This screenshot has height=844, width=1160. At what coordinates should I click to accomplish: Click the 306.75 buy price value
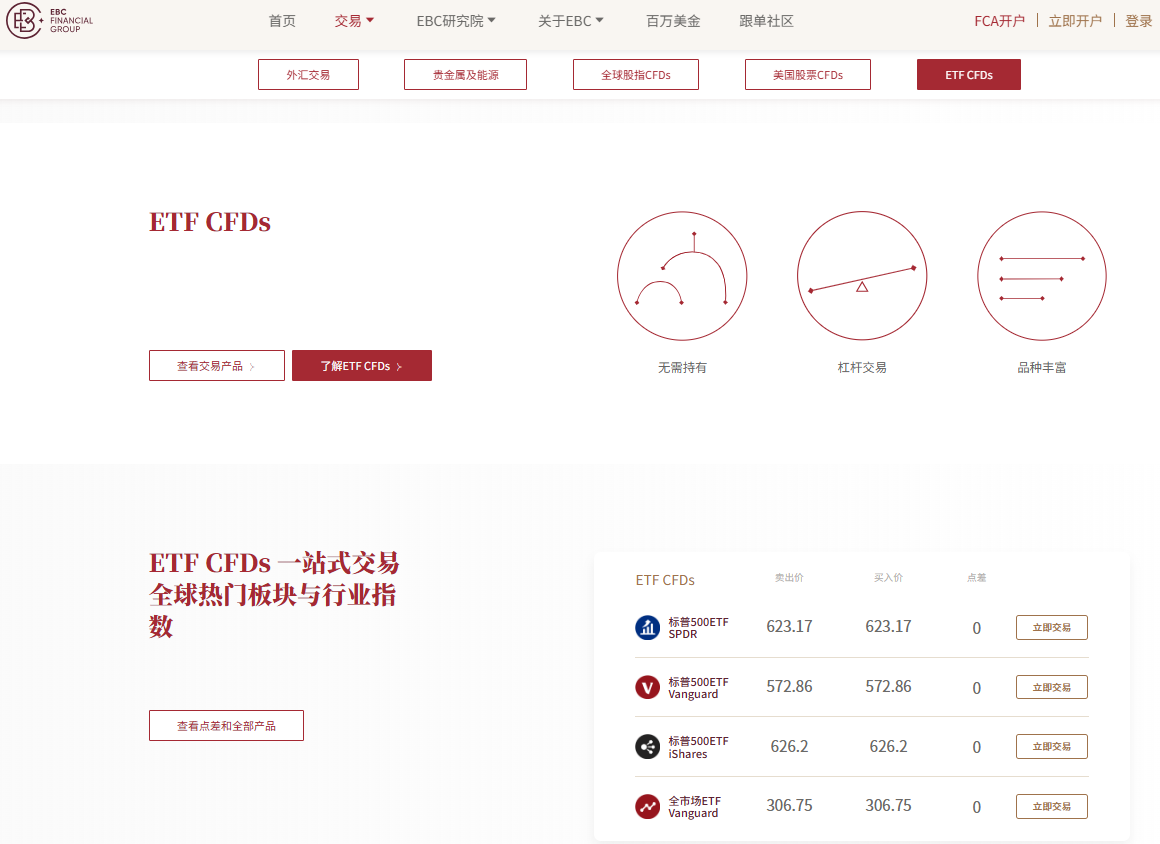(x=888, y=806)
